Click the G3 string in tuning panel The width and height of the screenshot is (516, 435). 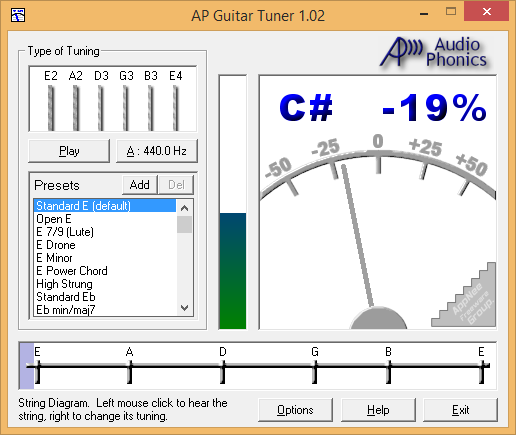click(126, 107)
